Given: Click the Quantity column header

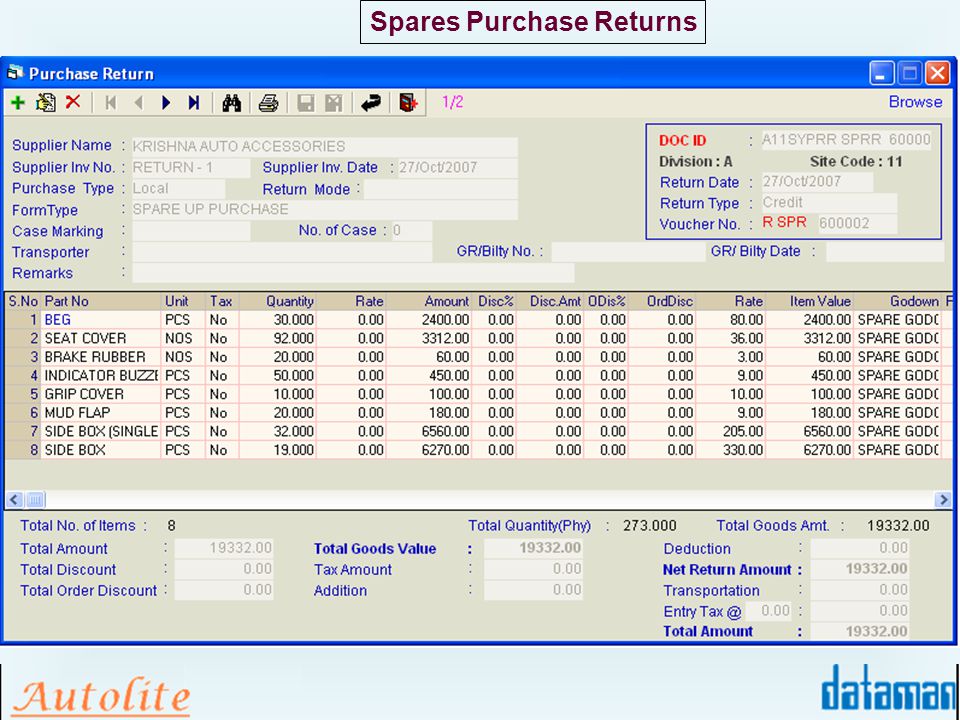Looking at the screenshot, I should tap(278, 301).
